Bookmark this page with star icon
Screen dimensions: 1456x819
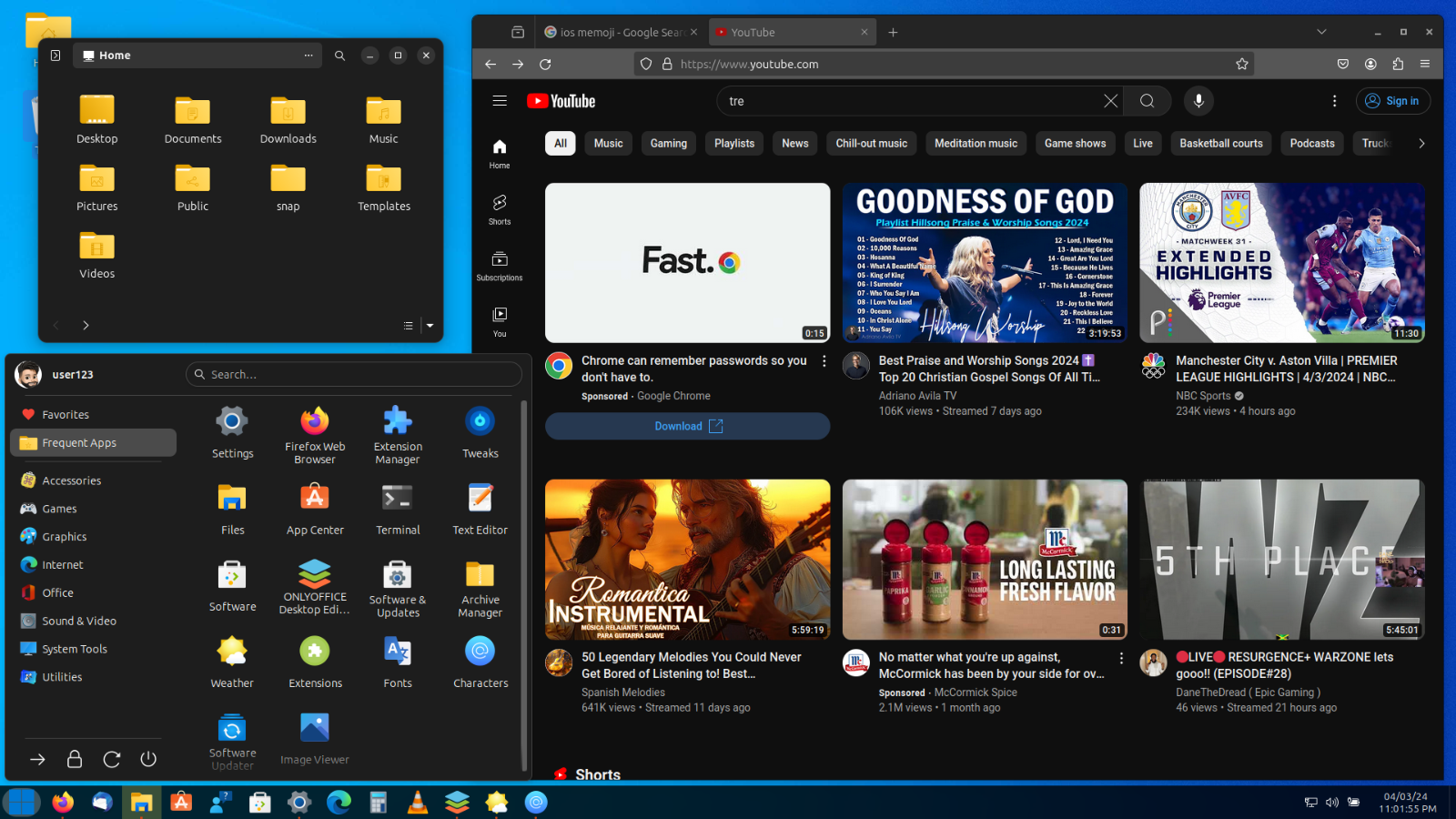click(x=1241, y=64)
